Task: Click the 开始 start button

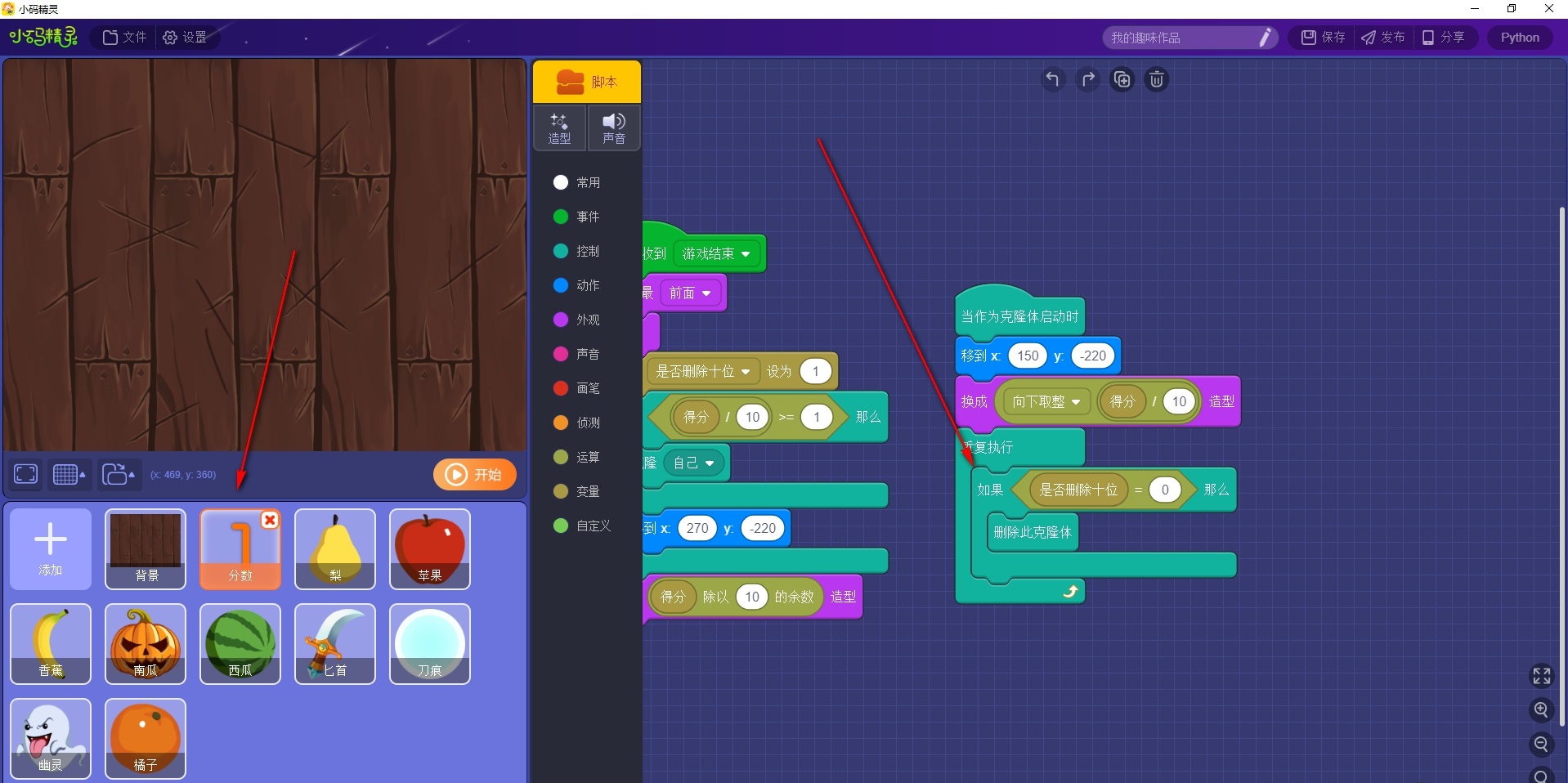Action: pyautogui.click(x=474, y=475)
